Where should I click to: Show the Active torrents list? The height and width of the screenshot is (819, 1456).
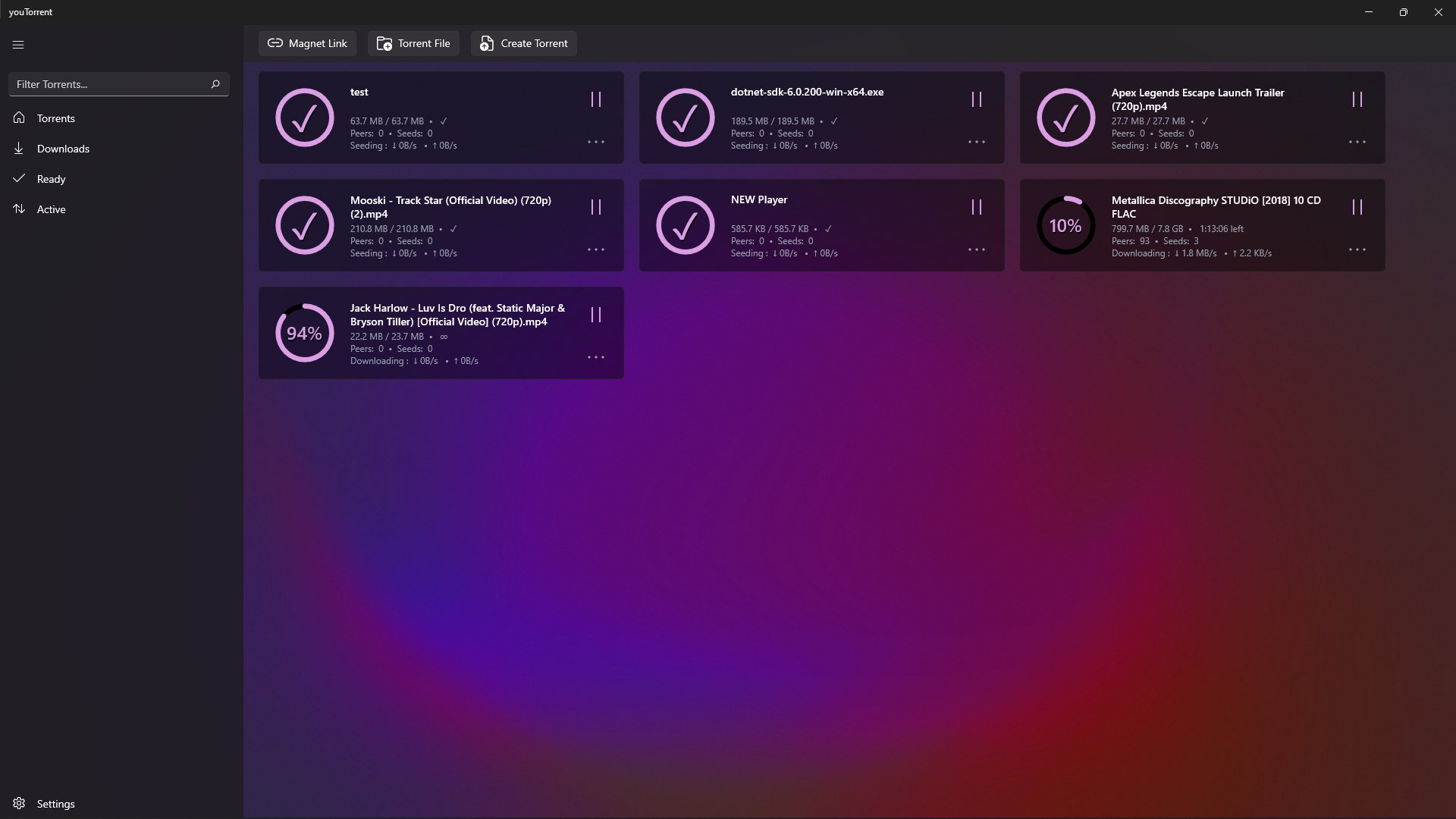tap(51, 209)
